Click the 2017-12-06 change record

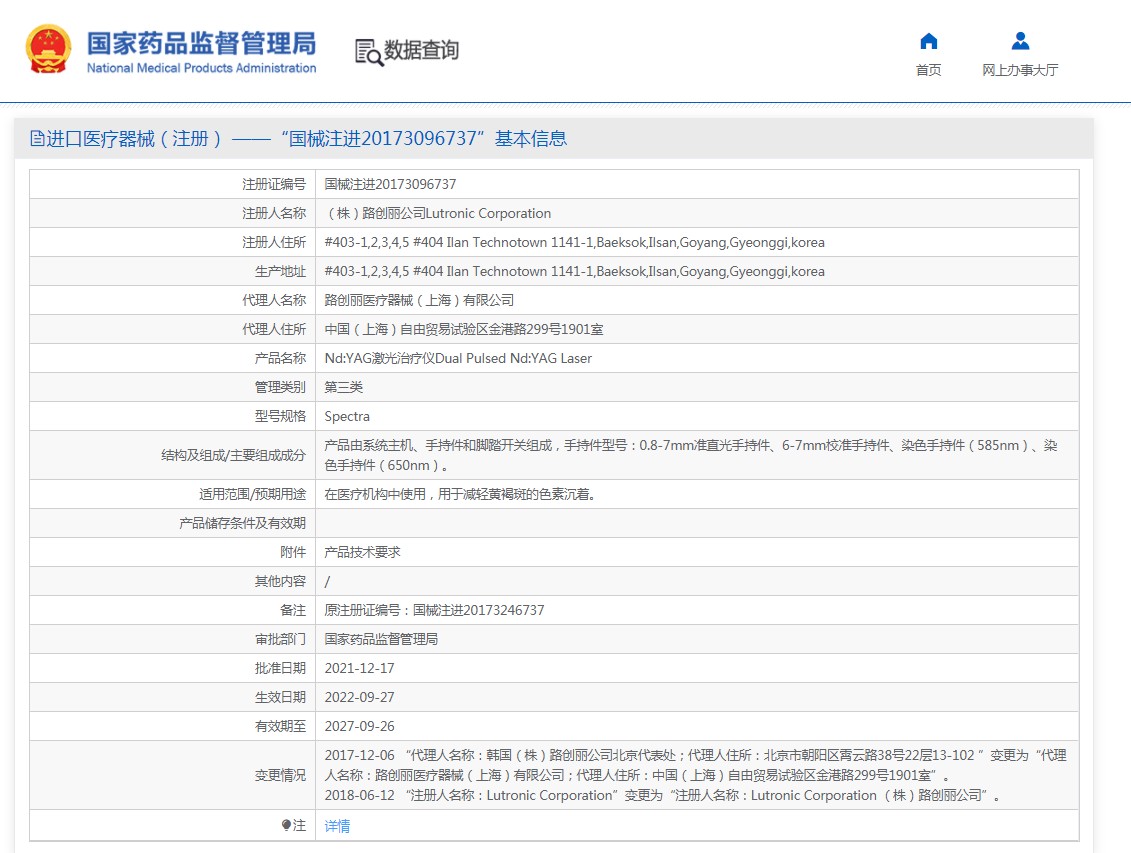(x=695, y=765)
